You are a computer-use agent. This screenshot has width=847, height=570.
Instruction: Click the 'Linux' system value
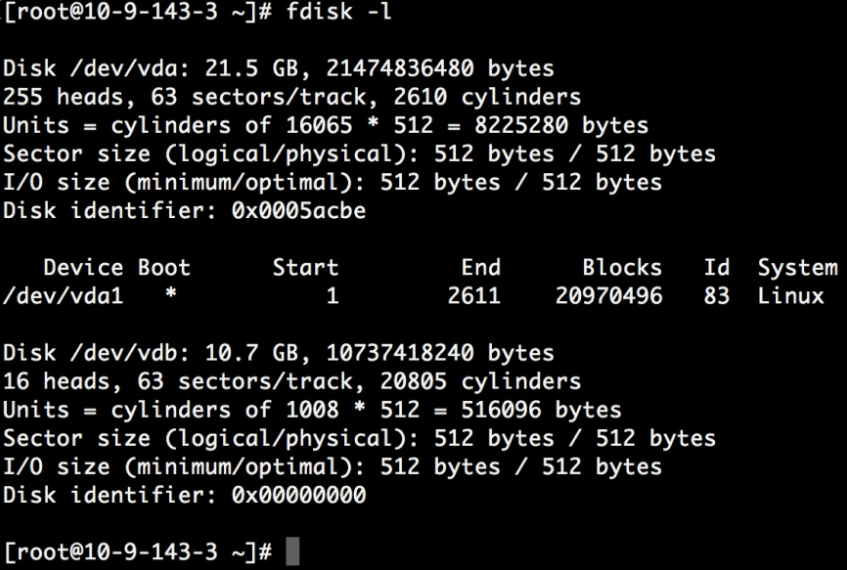click(791, 296)
